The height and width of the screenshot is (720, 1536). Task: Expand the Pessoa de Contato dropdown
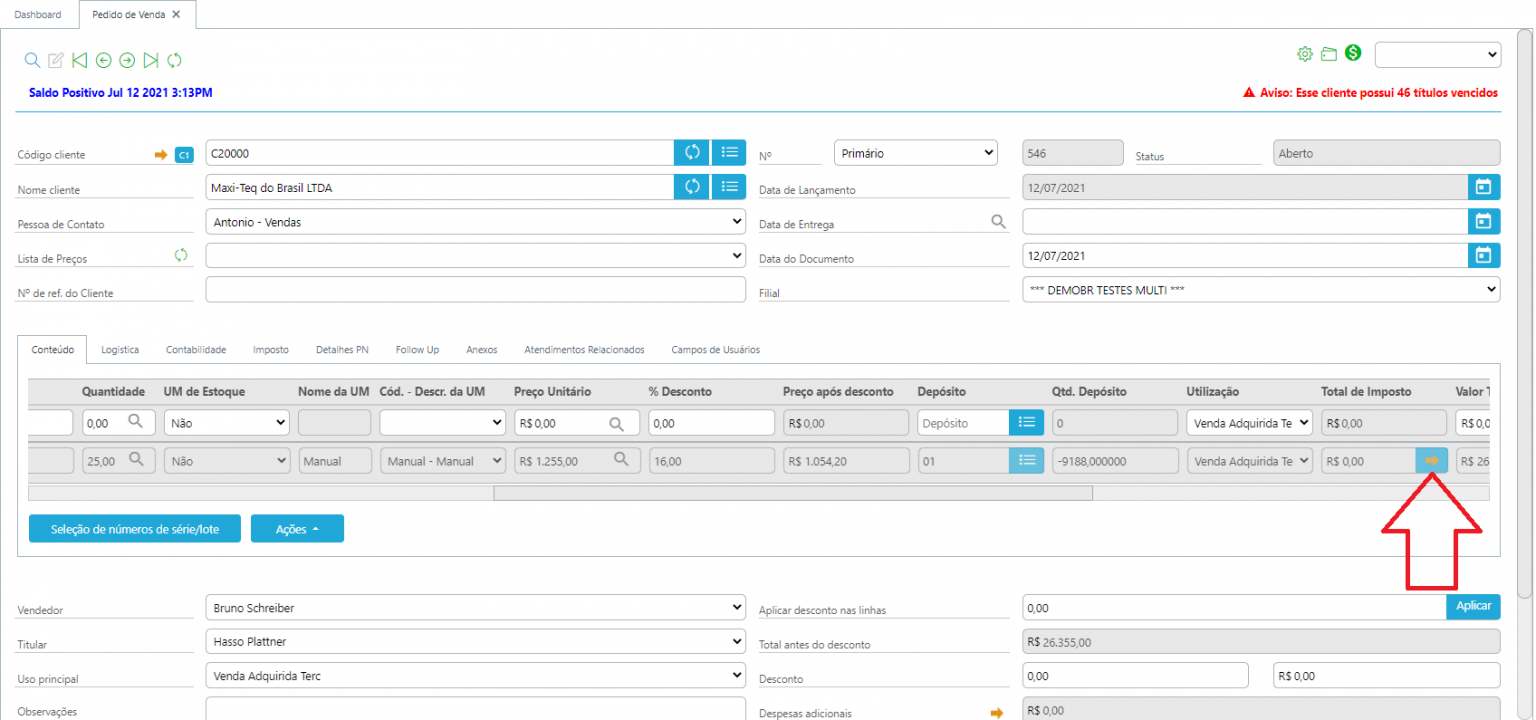pyautogui.click(x=475, y=221)
